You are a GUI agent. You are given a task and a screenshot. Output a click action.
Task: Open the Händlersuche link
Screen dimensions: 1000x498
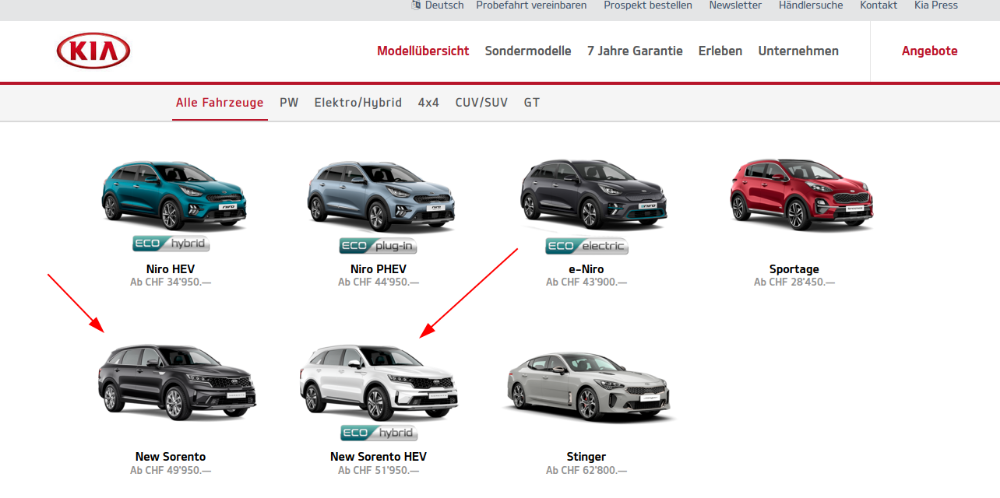tap(811, 5)
